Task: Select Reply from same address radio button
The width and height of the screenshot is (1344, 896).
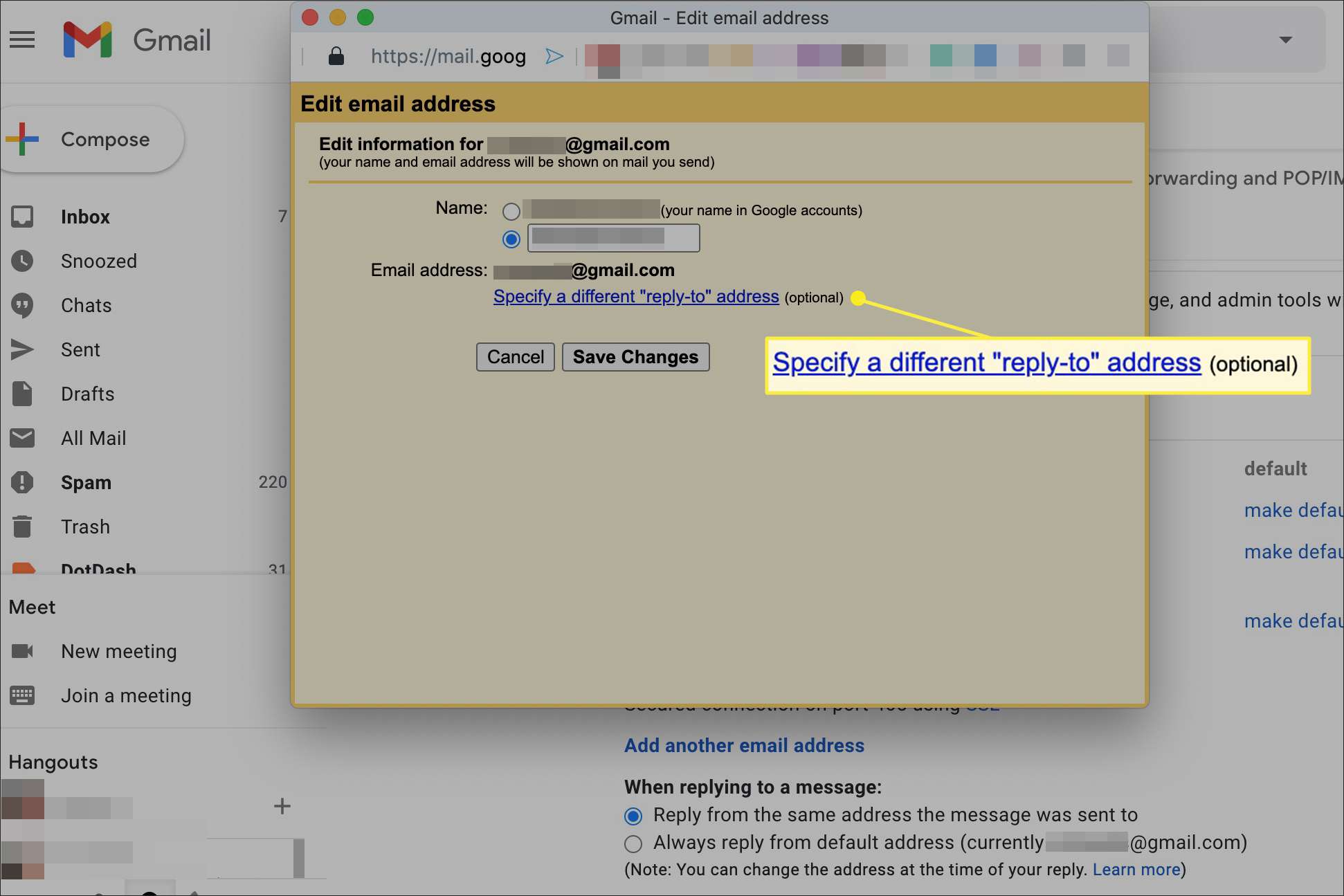Action: pyautogui.click(x=633, y=815)
